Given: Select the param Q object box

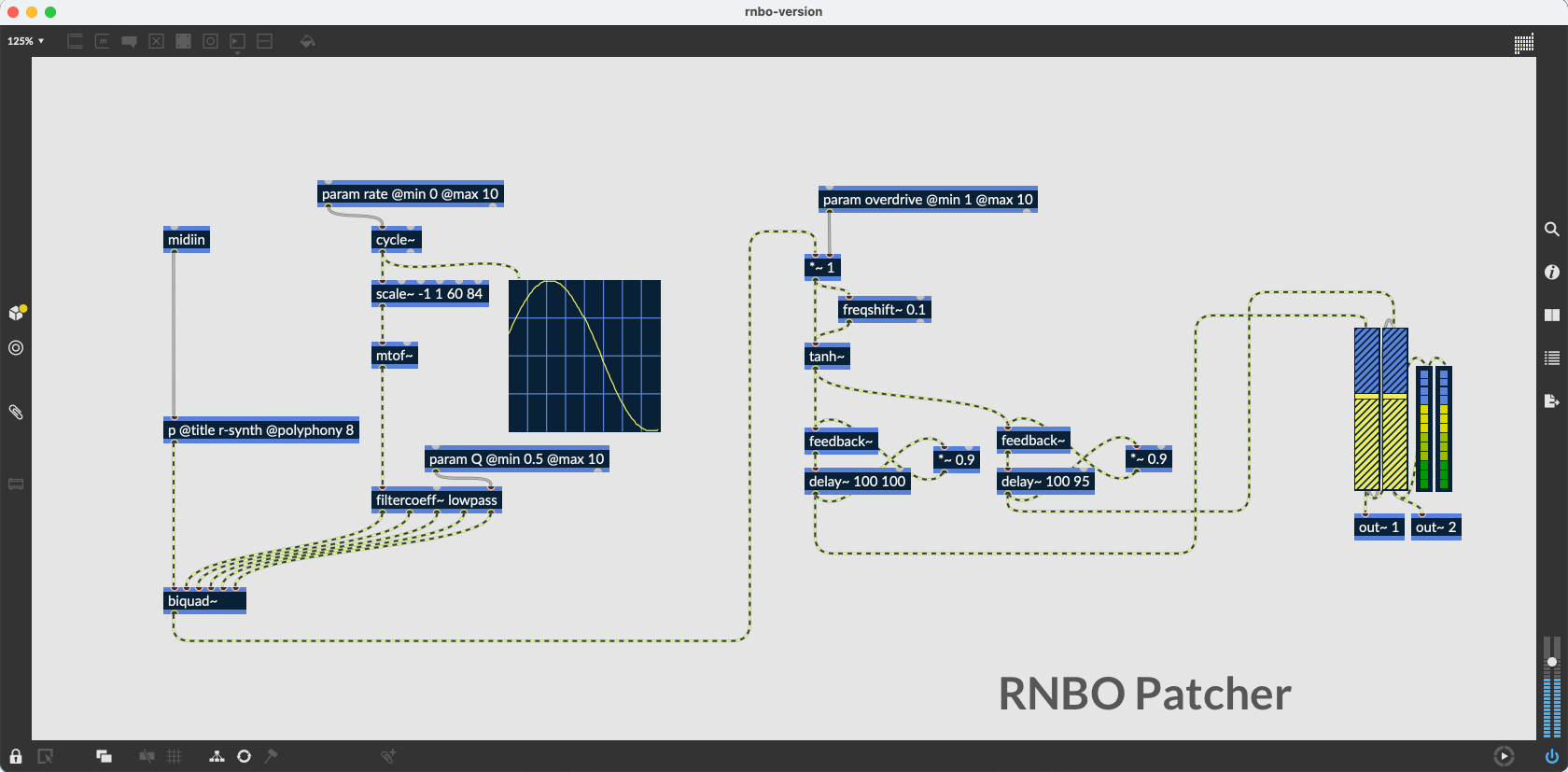Looking at the screenshot, I should click(x=517, y=459).
